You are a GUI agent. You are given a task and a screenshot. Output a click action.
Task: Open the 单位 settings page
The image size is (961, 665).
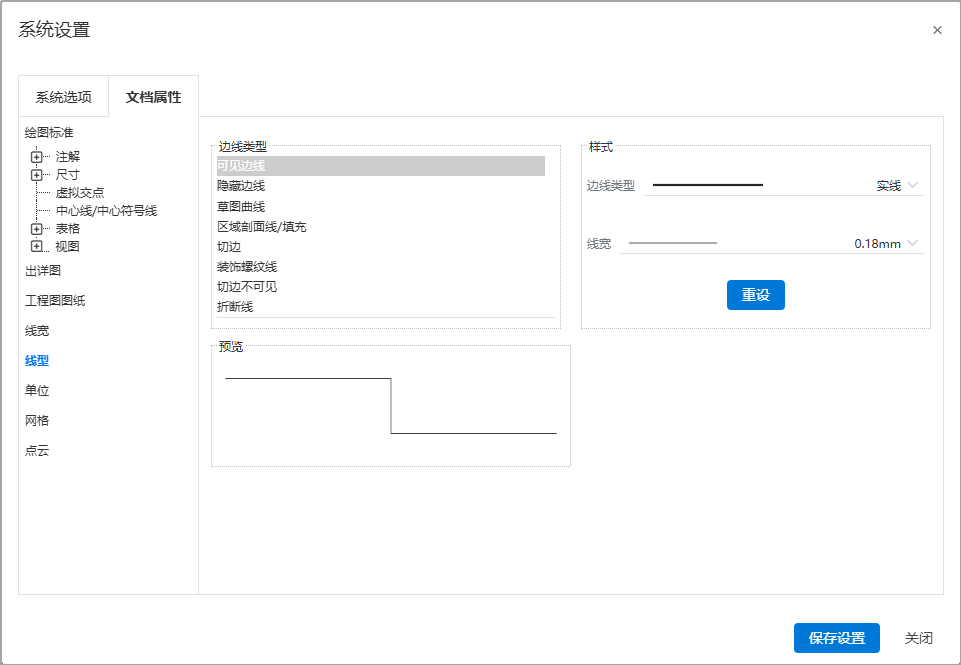tap(37, 390)
